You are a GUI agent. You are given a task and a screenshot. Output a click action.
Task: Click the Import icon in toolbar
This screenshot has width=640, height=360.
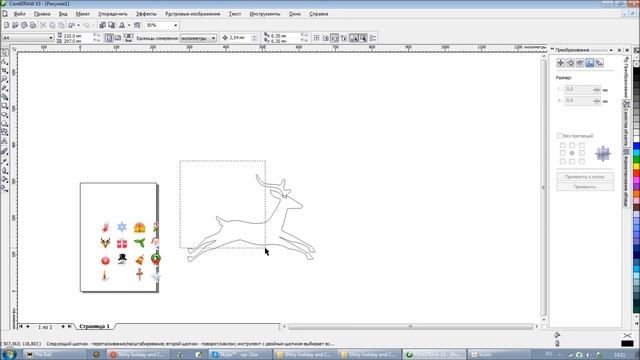coord(102,25)
